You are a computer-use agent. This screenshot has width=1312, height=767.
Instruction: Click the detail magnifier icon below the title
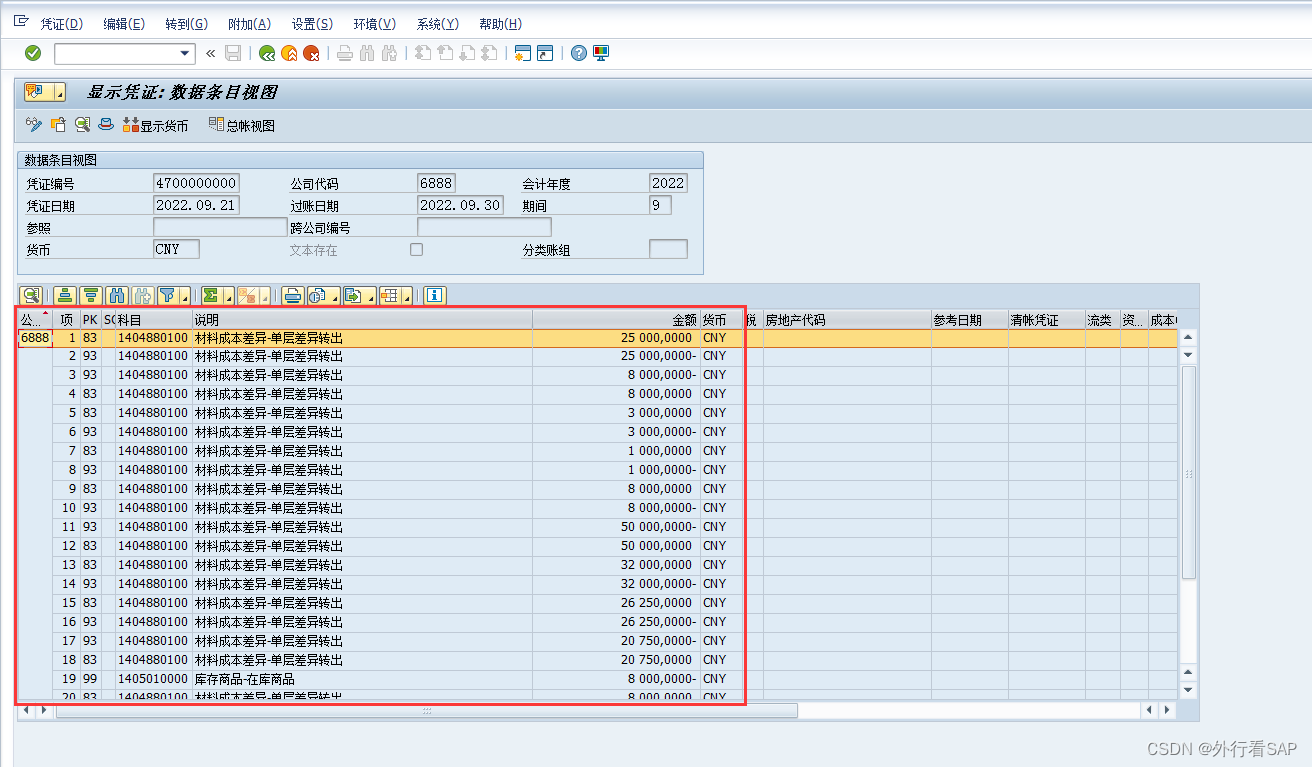tap(82, 124)
